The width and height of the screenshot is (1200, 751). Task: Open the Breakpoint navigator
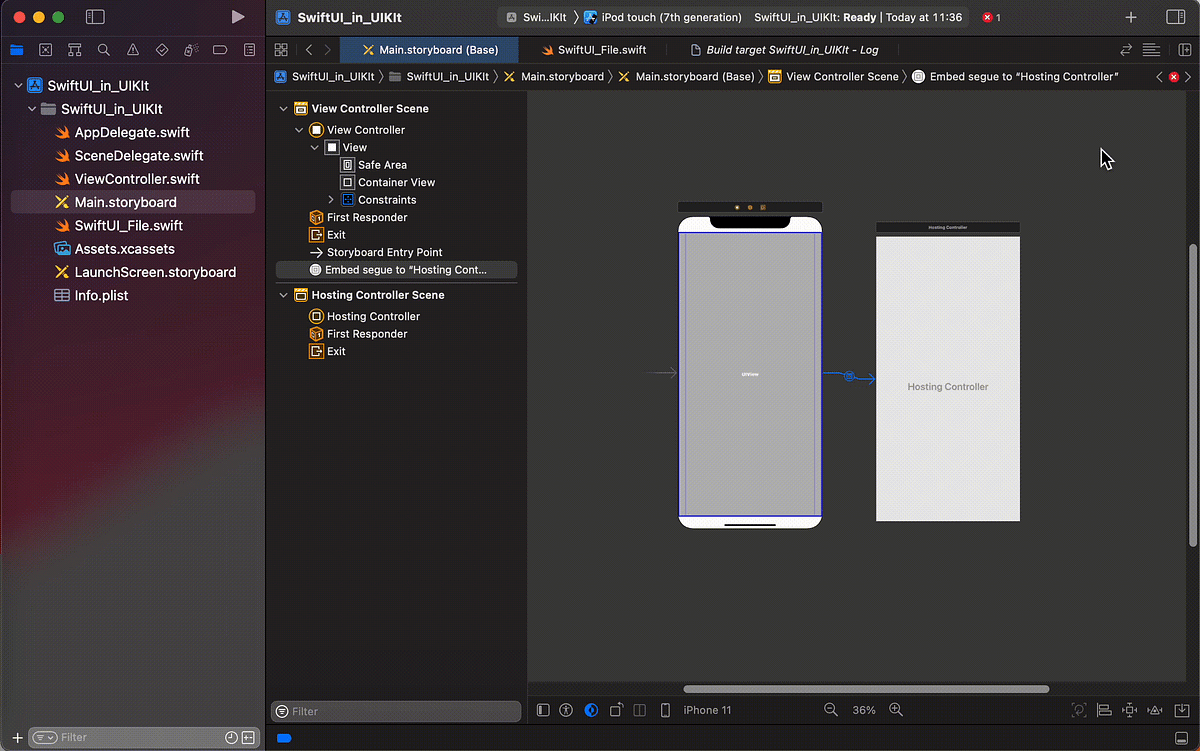219,49
